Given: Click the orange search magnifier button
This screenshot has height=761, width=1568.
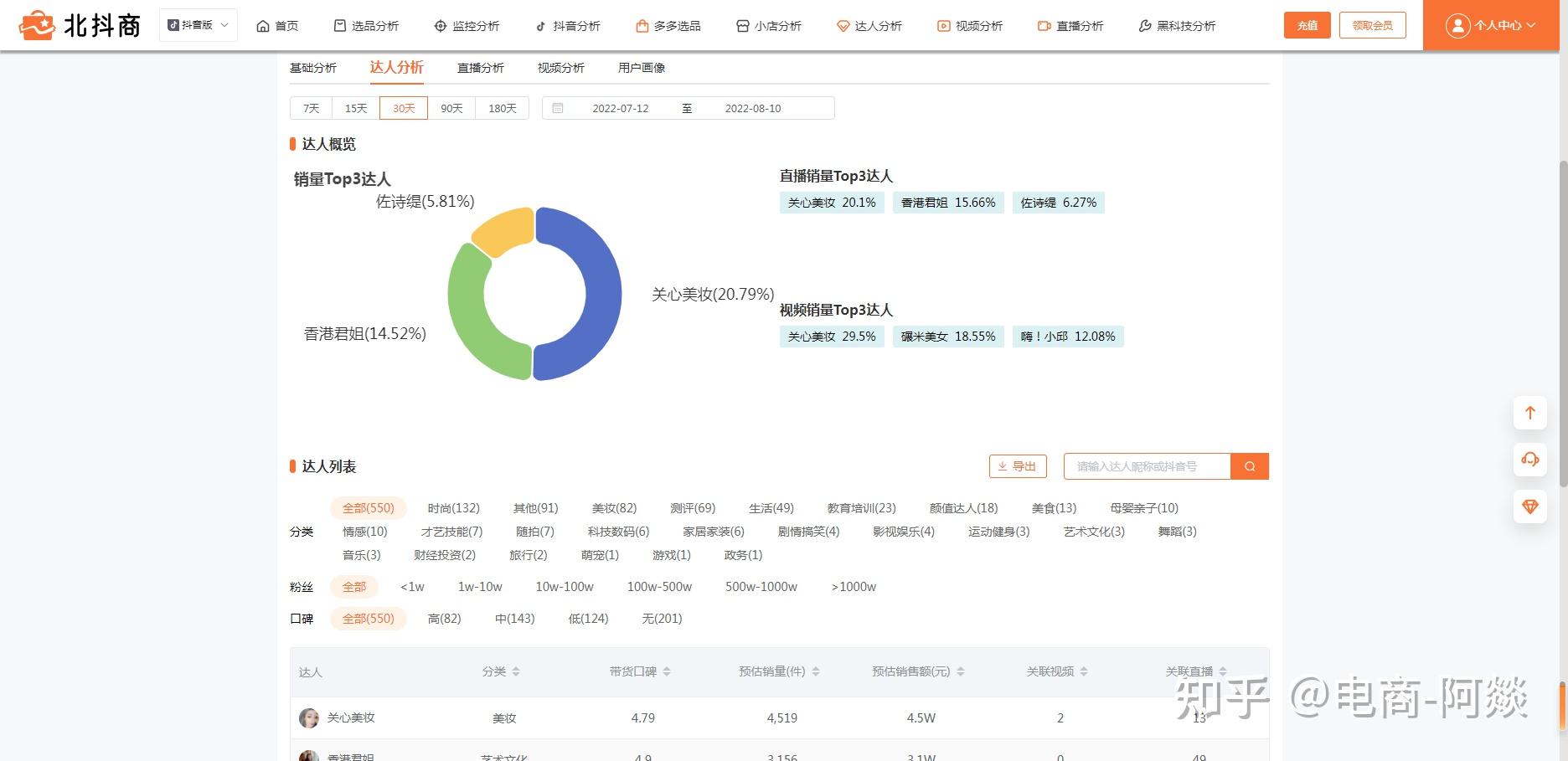Looking at the screenshot, I should tap(1250, 466).
